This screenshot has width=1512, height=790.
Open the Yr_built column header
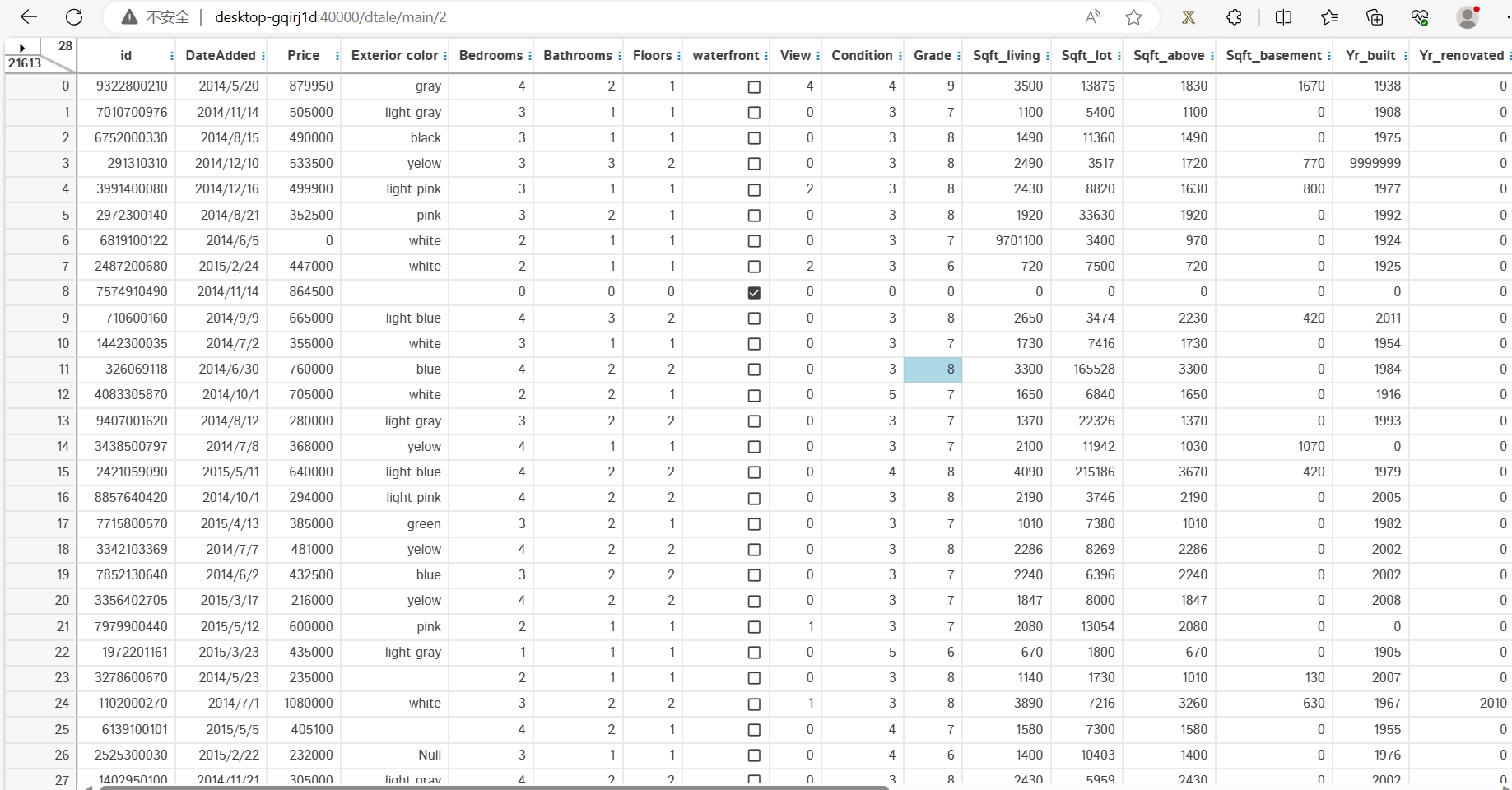pyautogui.click(x=1370, y=56)
